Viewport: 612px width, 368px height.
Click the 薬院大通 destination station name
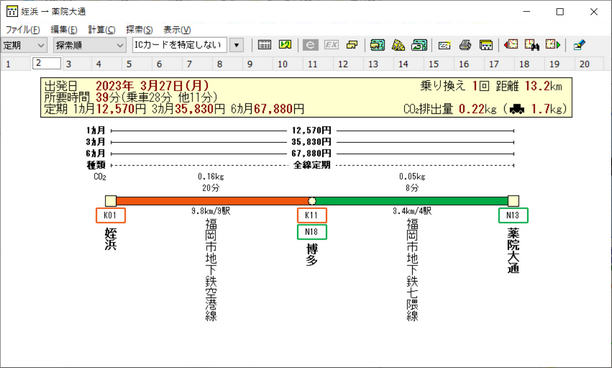pyautogui.click(x=513, y=250)
